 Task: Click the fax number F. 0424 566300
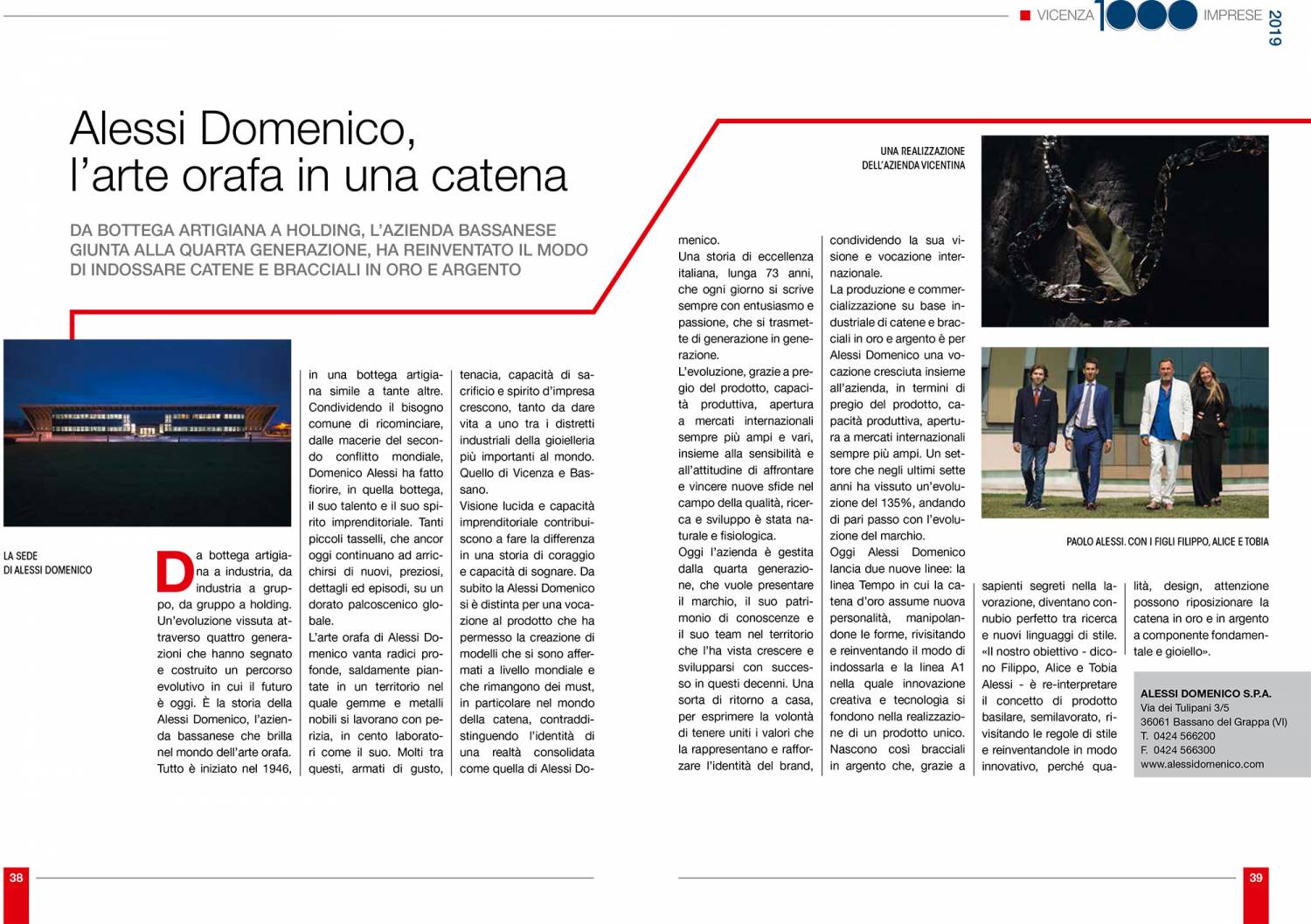(x=1177, y=750)
